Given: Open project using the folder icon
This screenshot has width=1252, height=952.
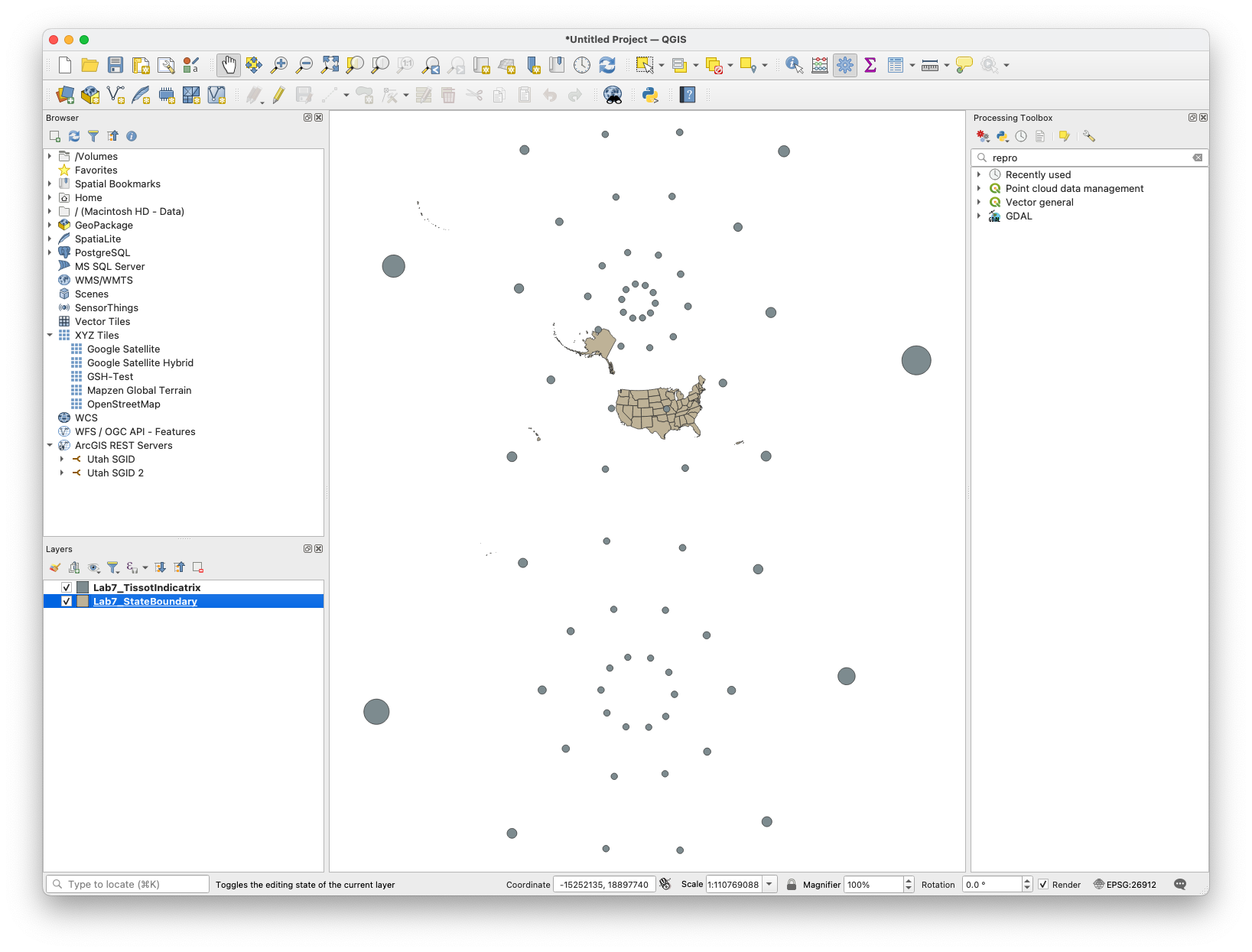Looking at the screenshot, I should point(90,65).
